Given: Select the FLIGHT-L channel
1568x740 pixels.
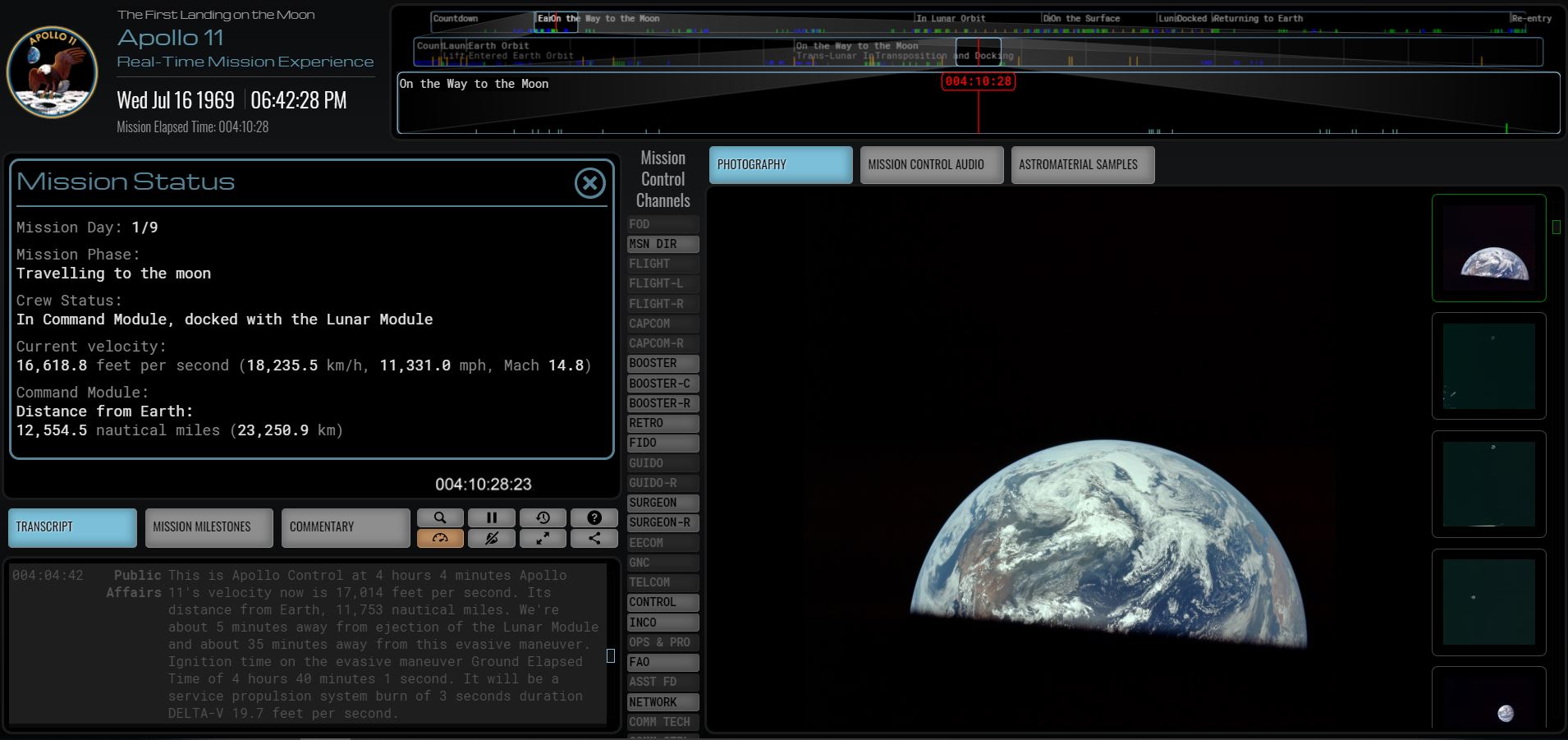Looking at the screenshot, I should [x=663, y=283].
